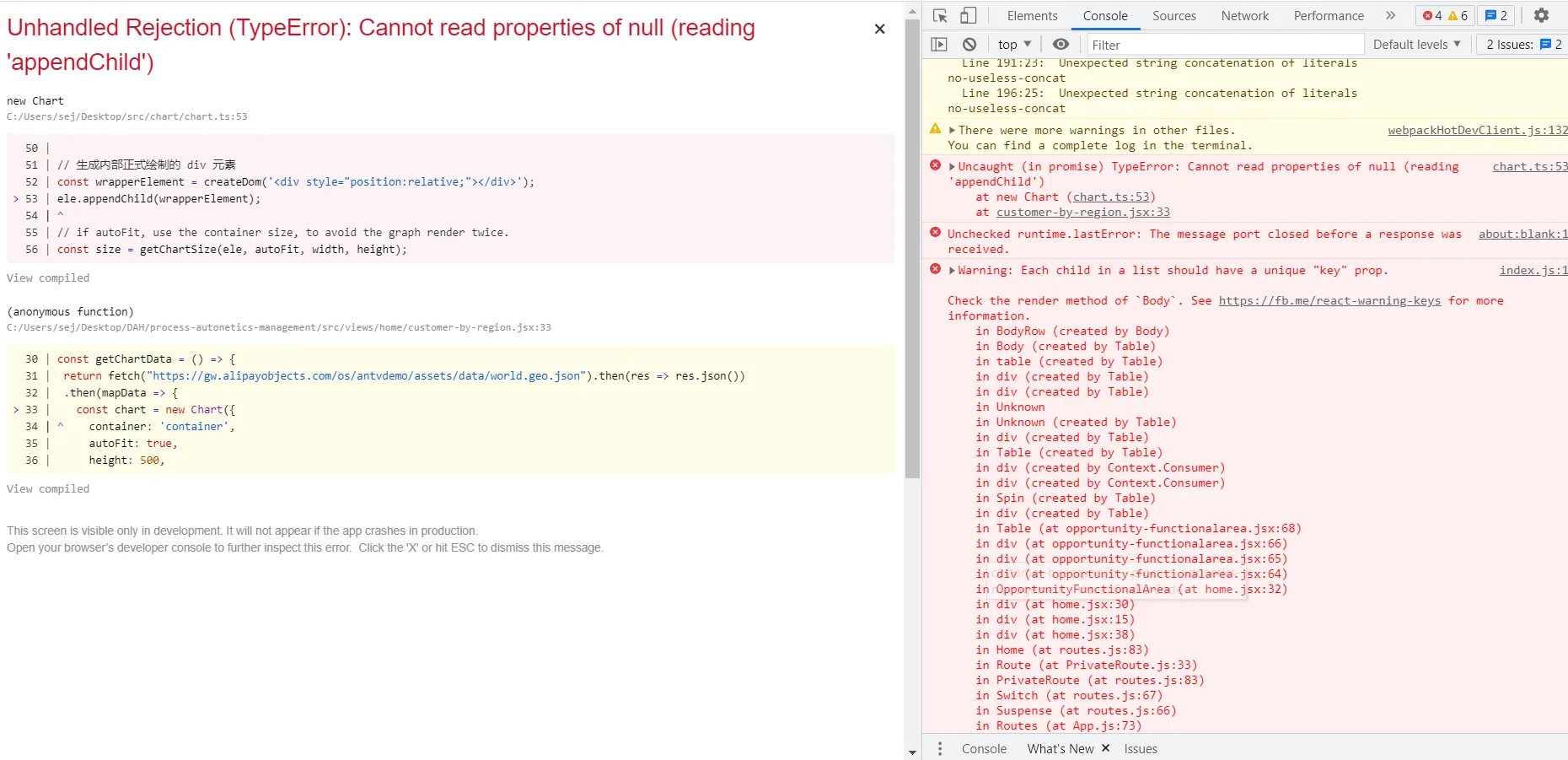Open the Sources tab
The width and height of the screenshot is (1568, 760).
point(1174,15)
